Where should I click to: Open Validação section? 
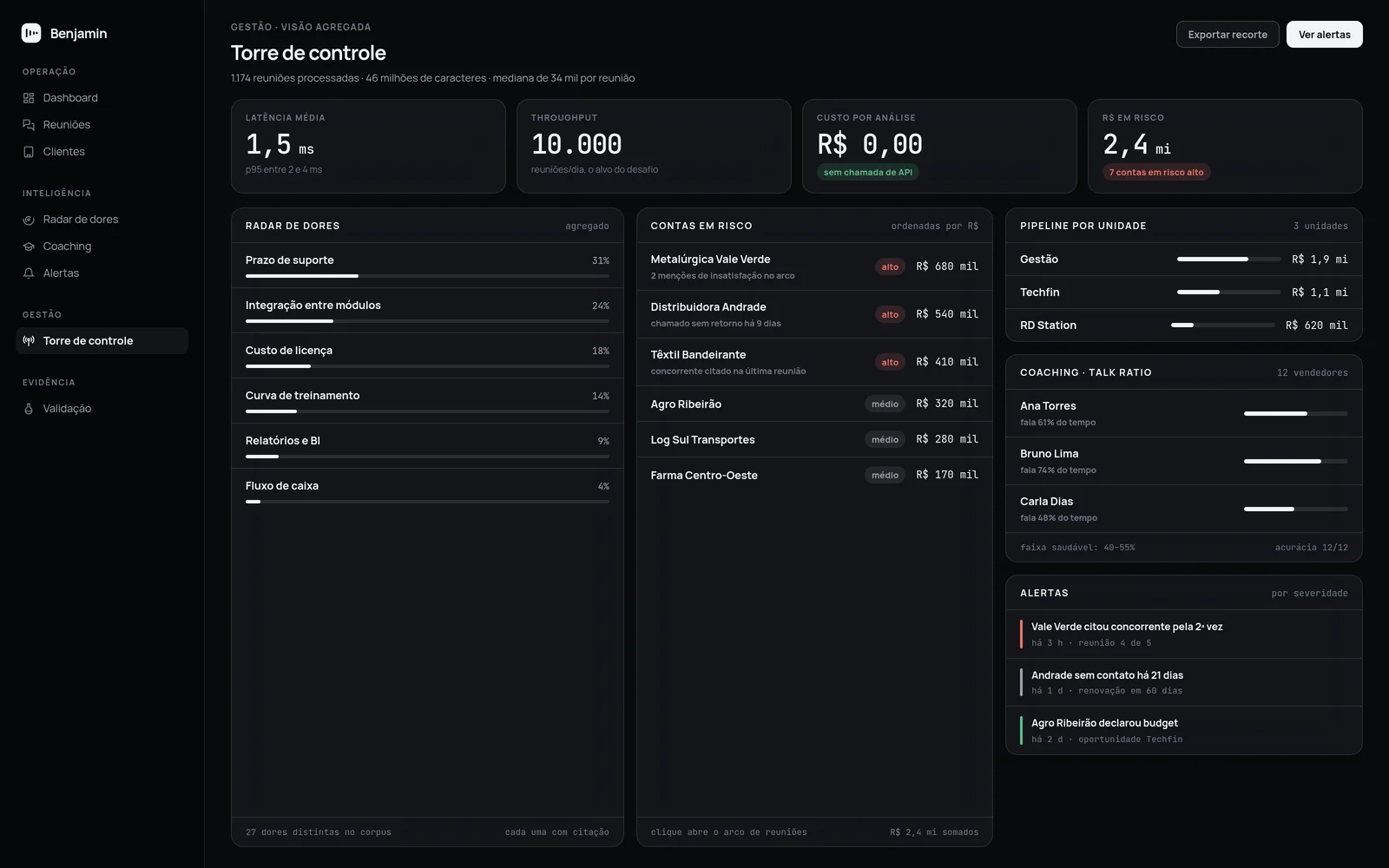[x=102, y=409]
